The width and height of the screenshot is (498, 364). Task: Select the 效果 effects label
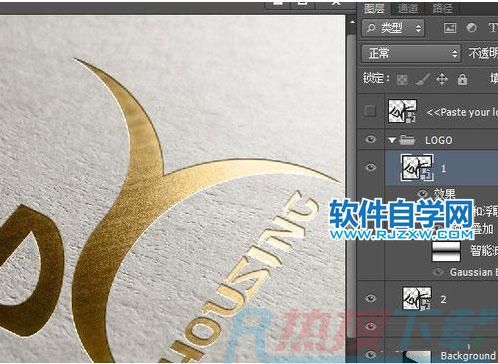pos(444,193)
